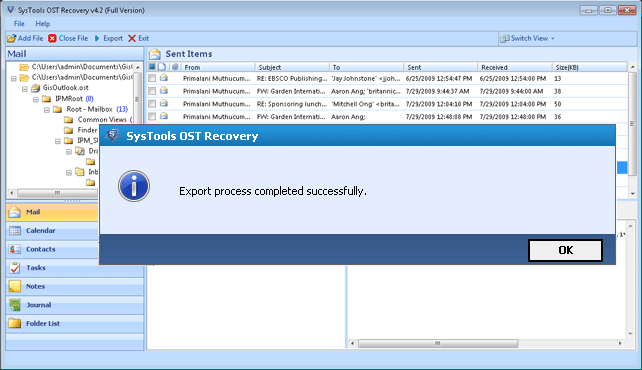
Task: Click the preview pane scroll-right arrow
Action: (x=619, y=343)
